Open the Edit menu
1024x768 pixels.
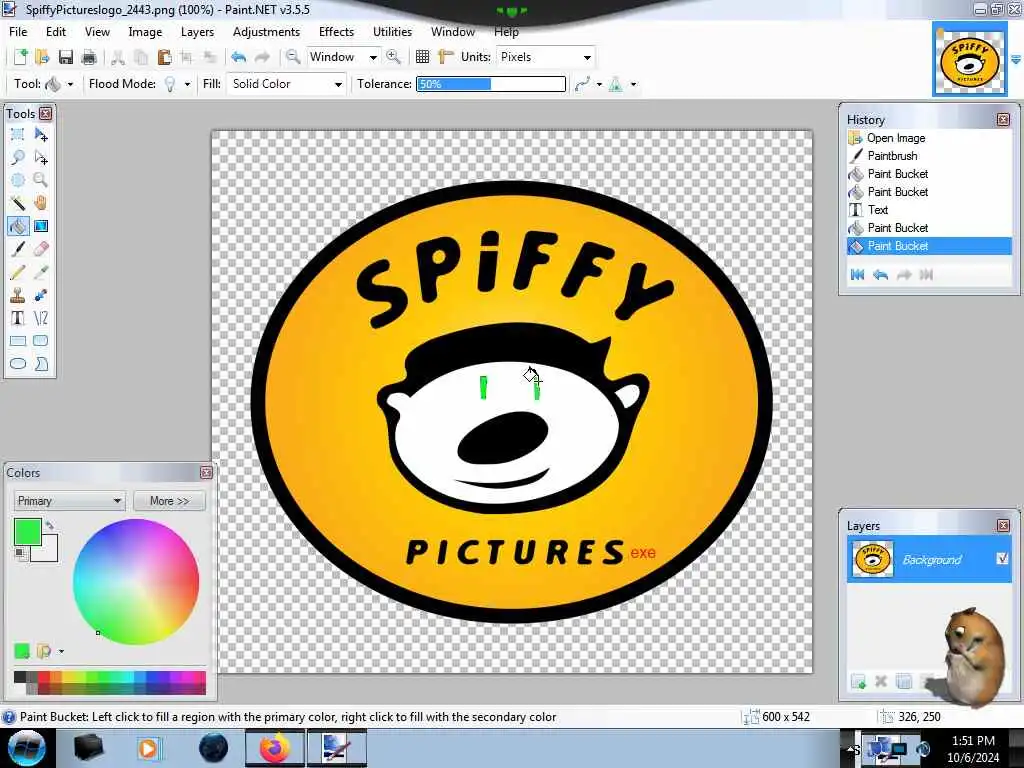pos(56,31)
